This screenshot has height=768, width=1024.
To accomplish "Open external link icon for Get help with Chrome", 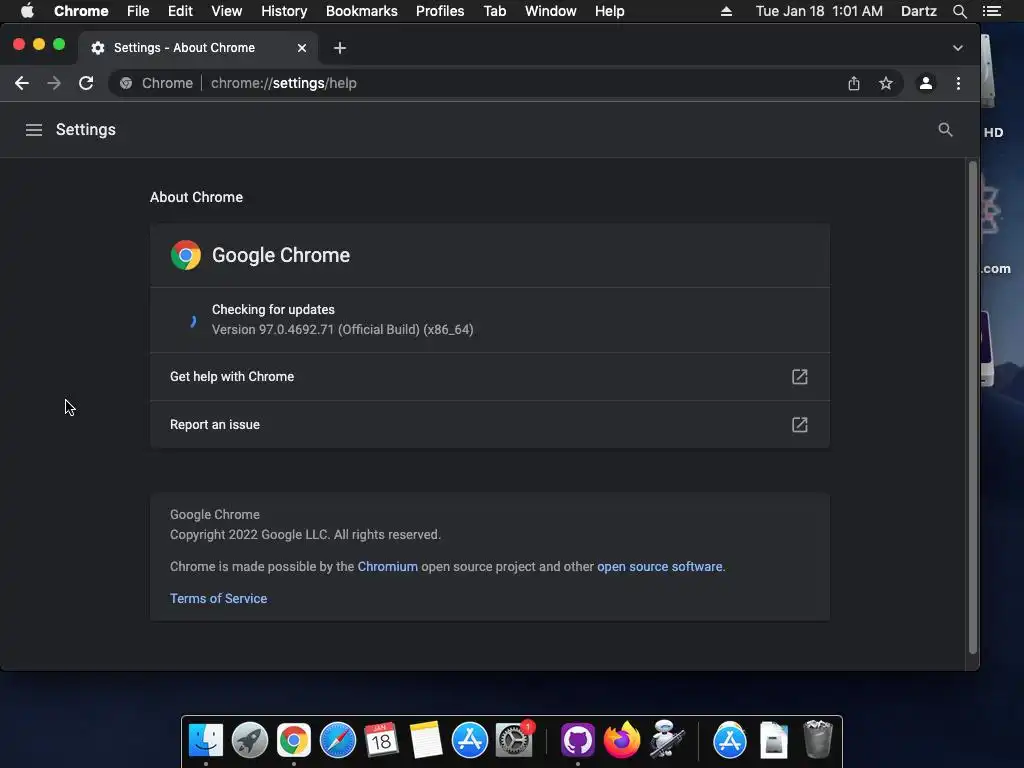I will [x=799, y=377].
